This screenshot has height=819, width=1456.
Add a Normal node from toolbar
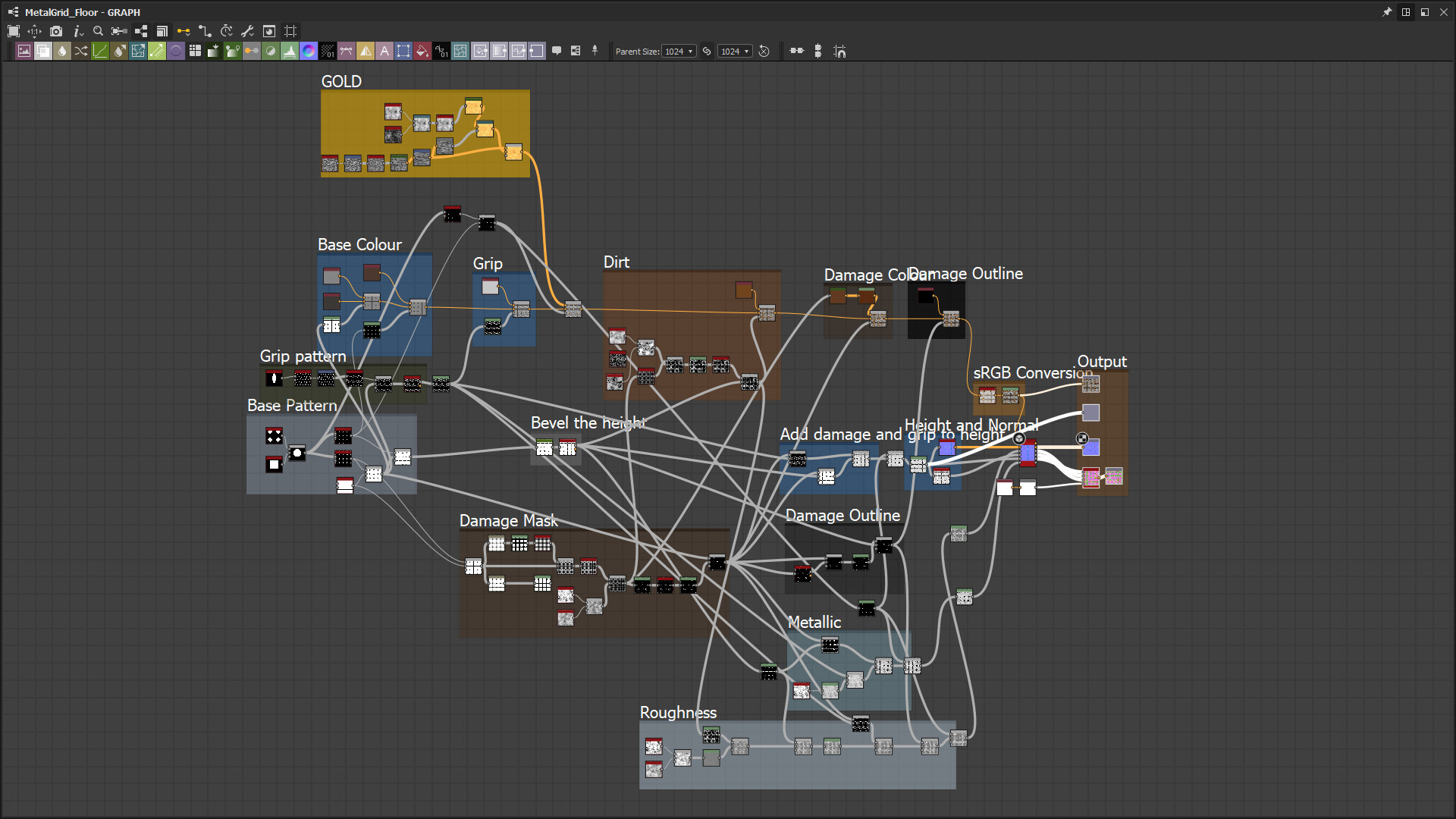[x=309, y=51]
